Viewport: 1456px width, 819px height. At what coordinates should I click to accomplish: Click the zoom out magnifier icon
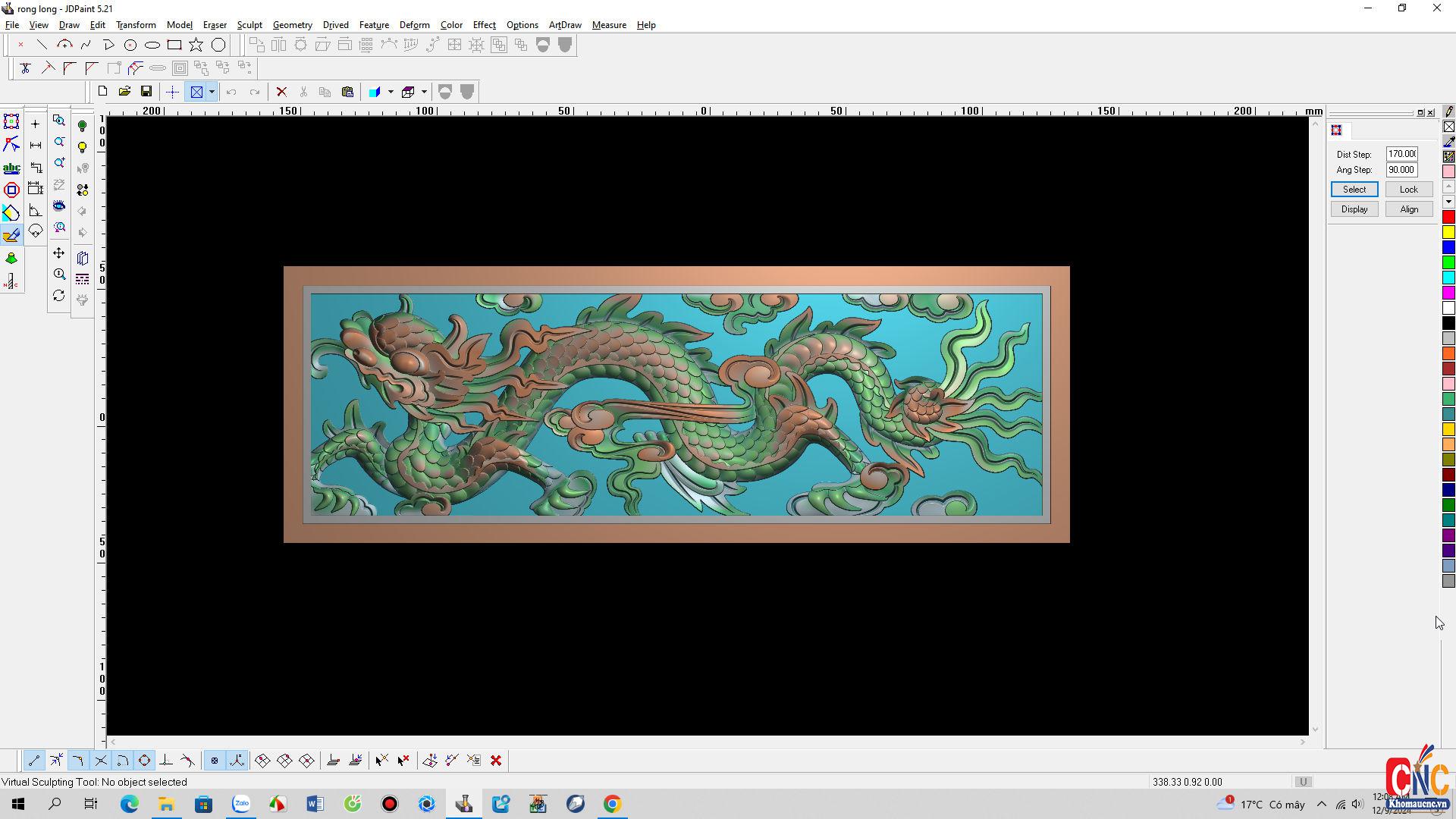(59, 142)
